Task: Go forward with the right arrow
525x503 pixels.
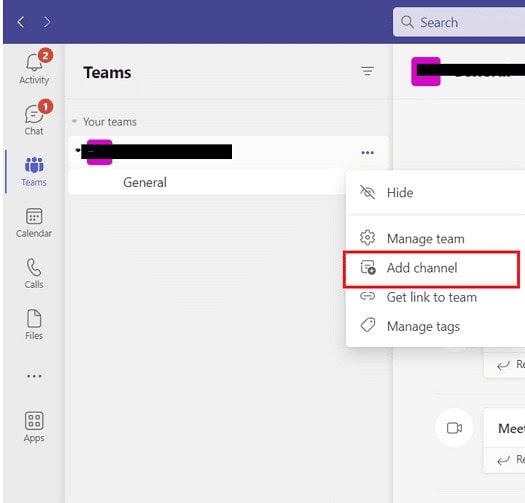Action: coord(47,22)
